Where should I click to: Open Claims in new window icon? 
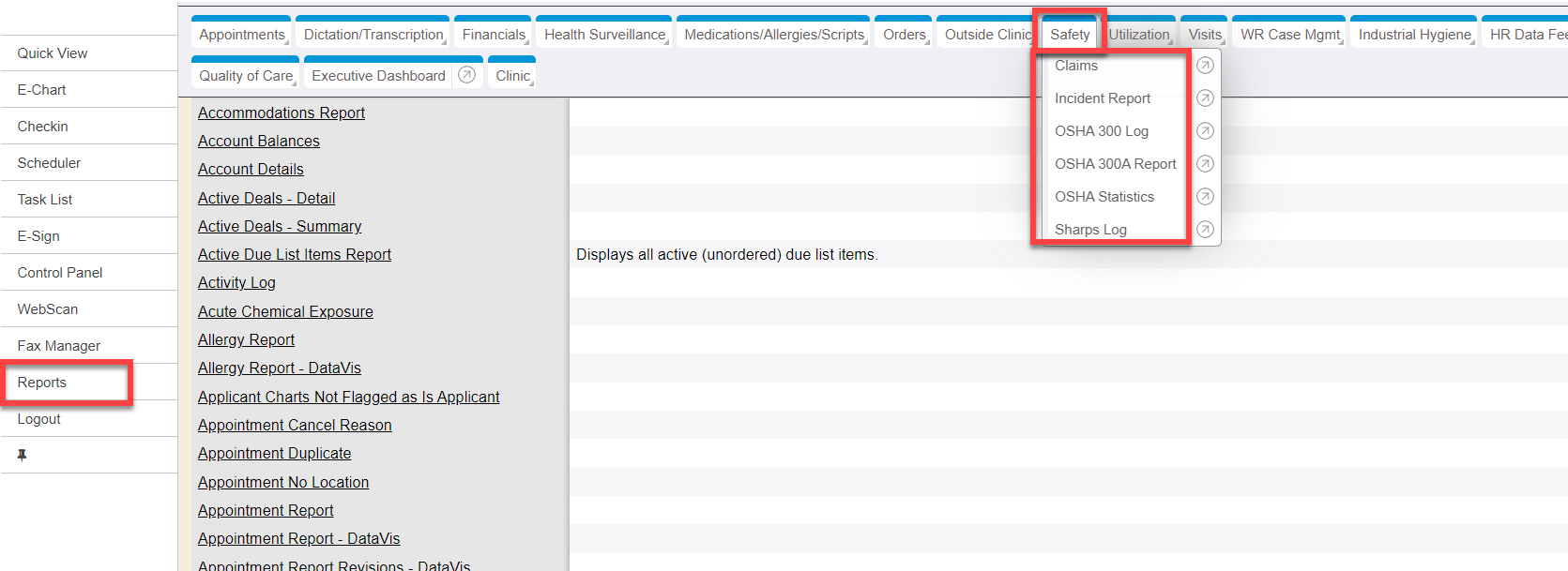(1205, 66)
